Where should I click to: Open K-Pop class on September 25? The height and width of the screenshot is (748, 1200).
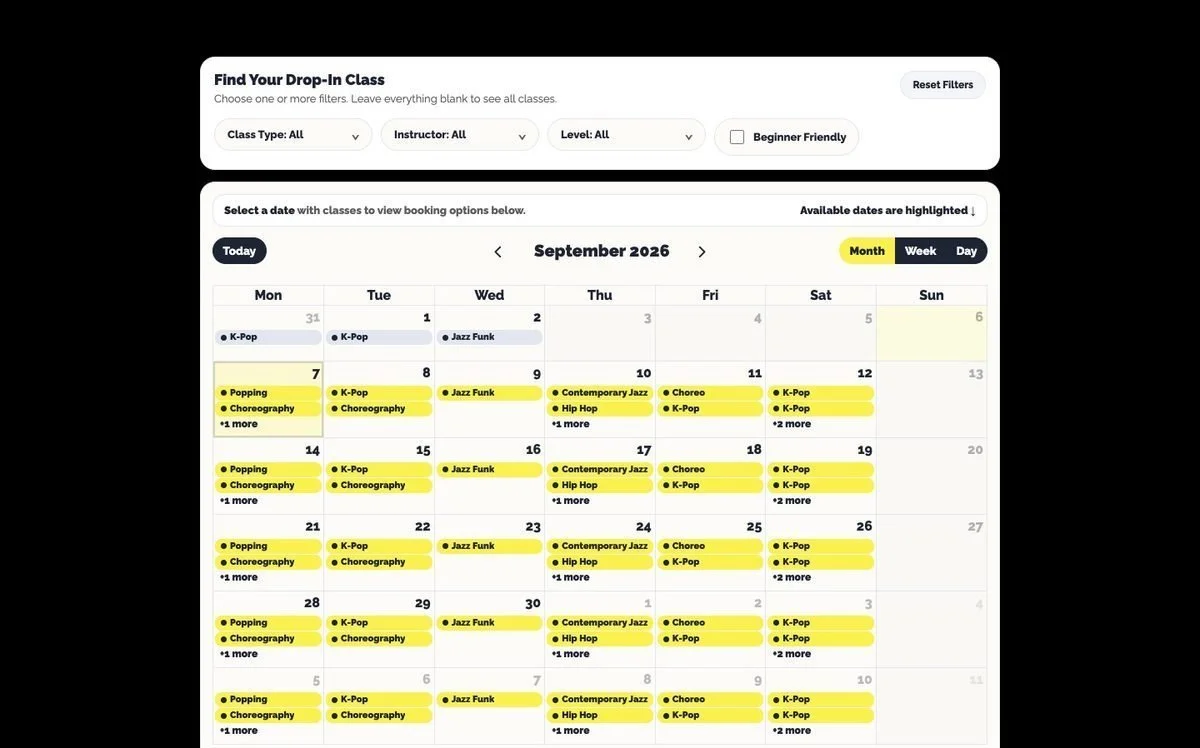(x=711, y=562)
